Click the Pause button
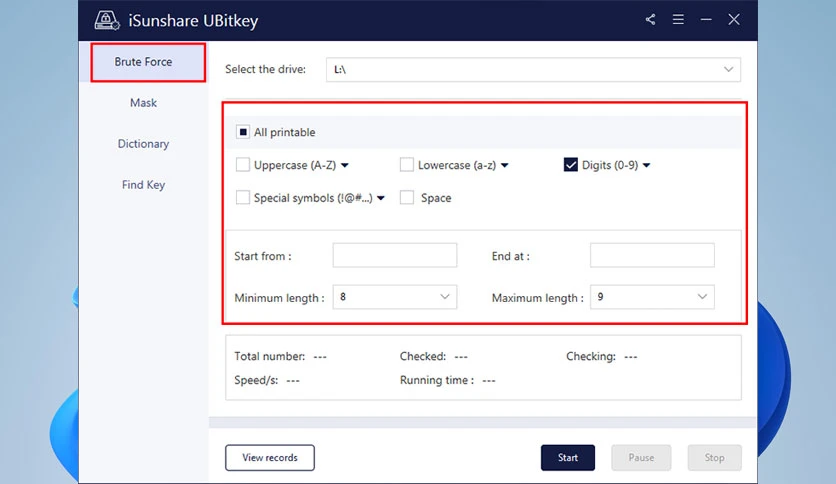 click(641, 457)
